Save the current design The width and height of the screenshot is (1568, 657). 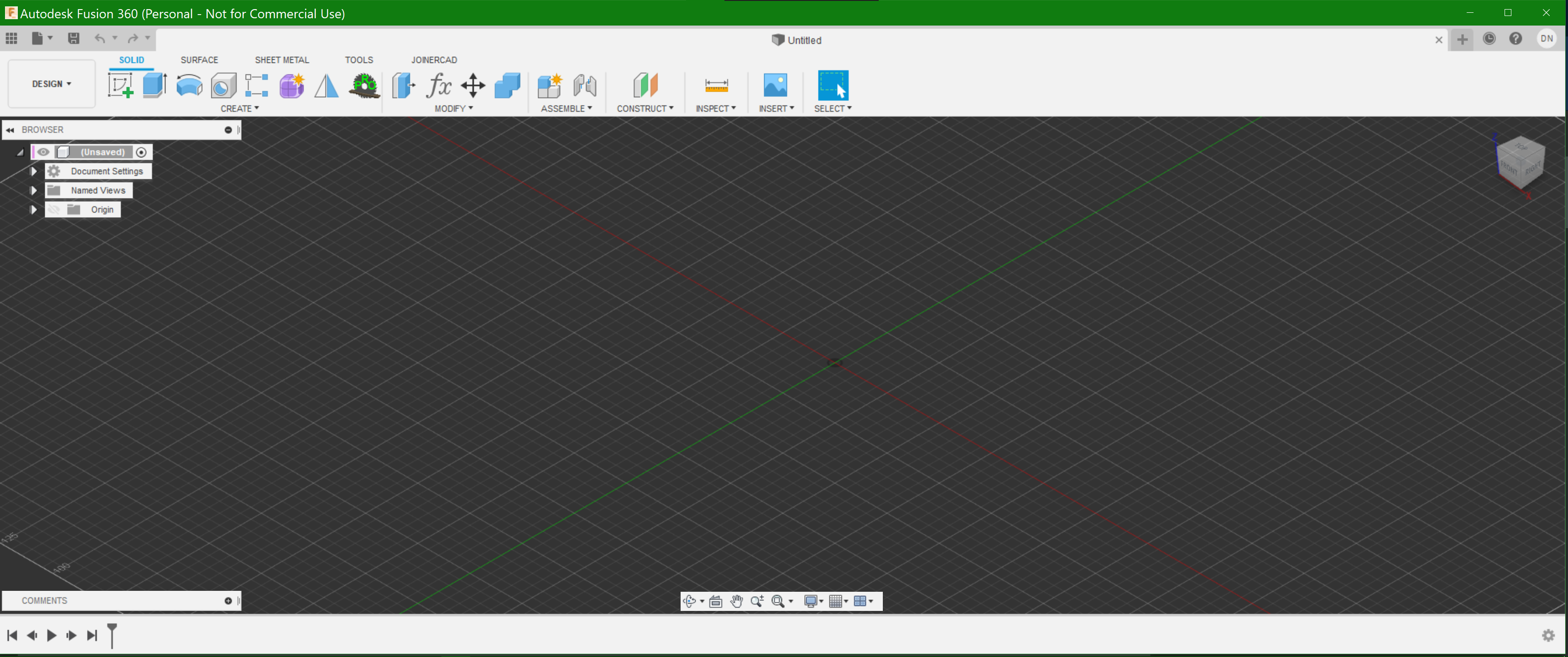click(x=73, y=38)
